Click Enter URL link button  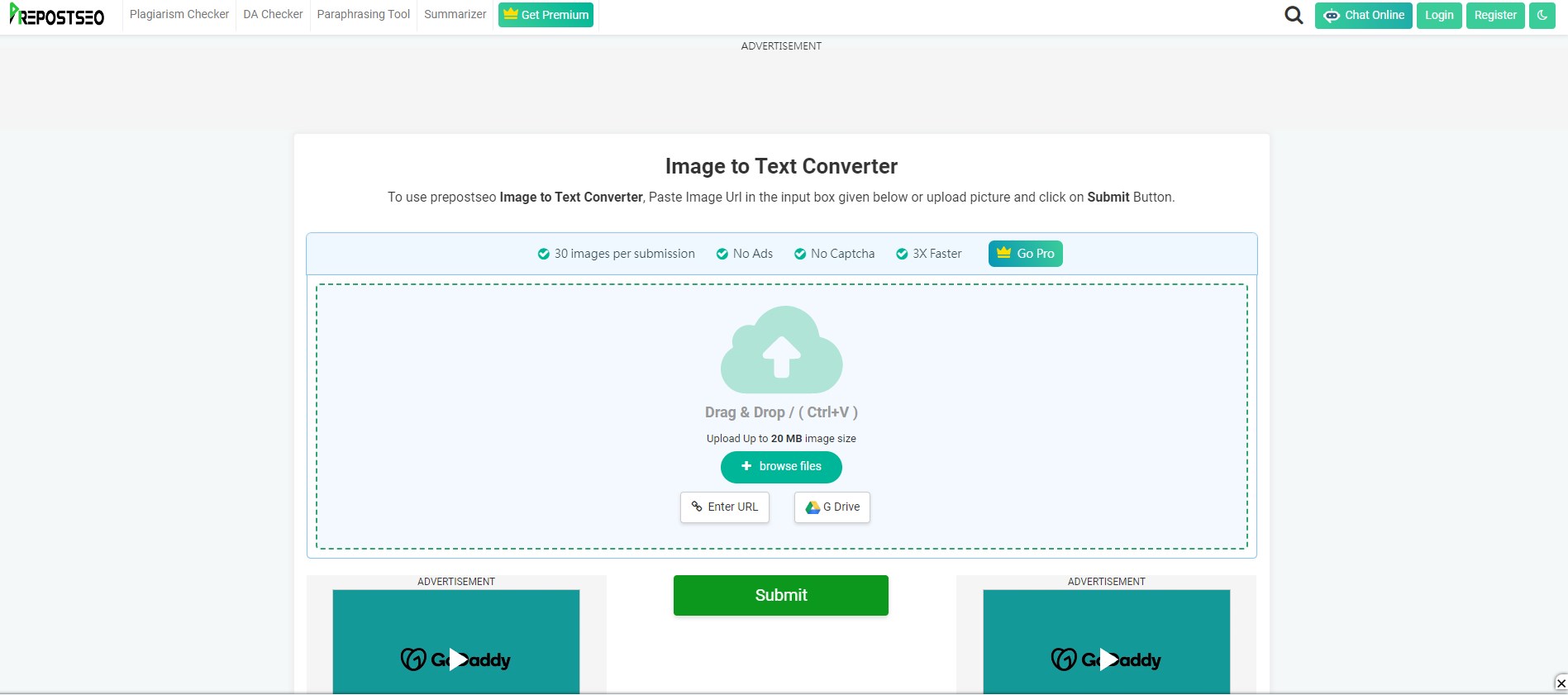pyautogui.click(x=725, y=507)
